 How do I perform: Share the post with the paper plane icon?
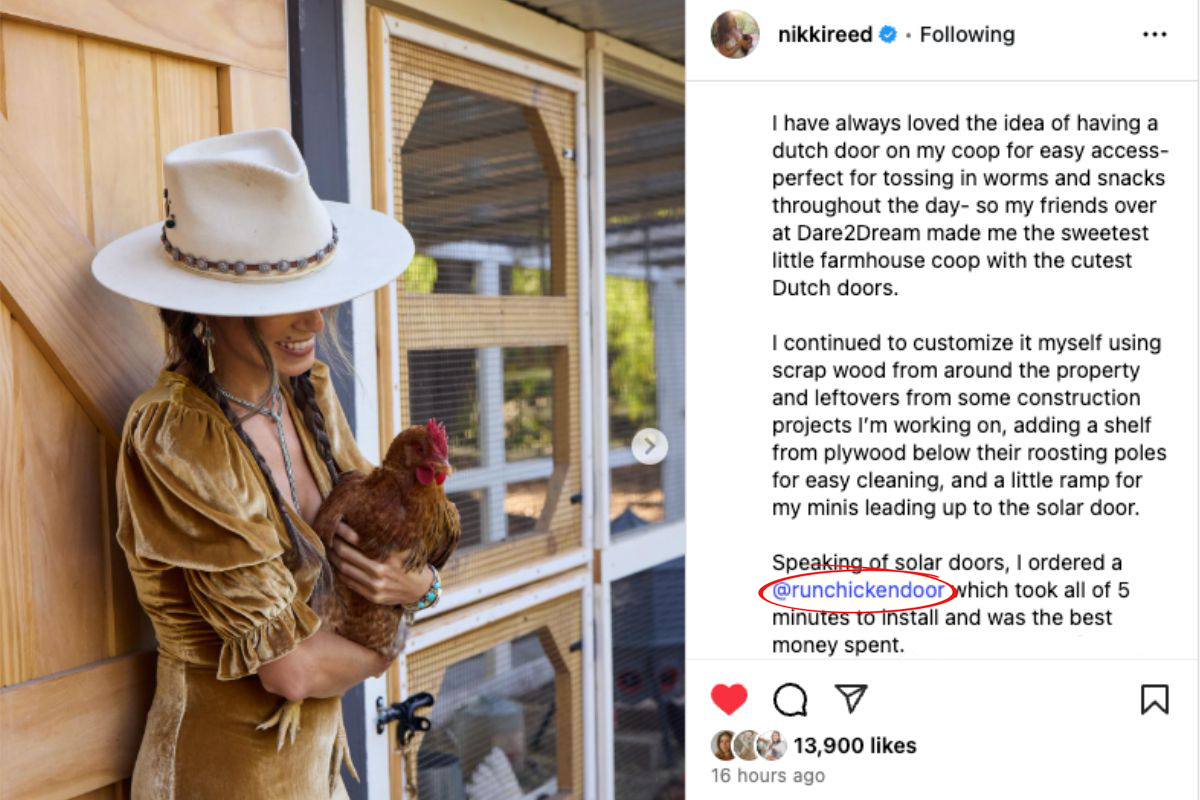coord(851,698)
